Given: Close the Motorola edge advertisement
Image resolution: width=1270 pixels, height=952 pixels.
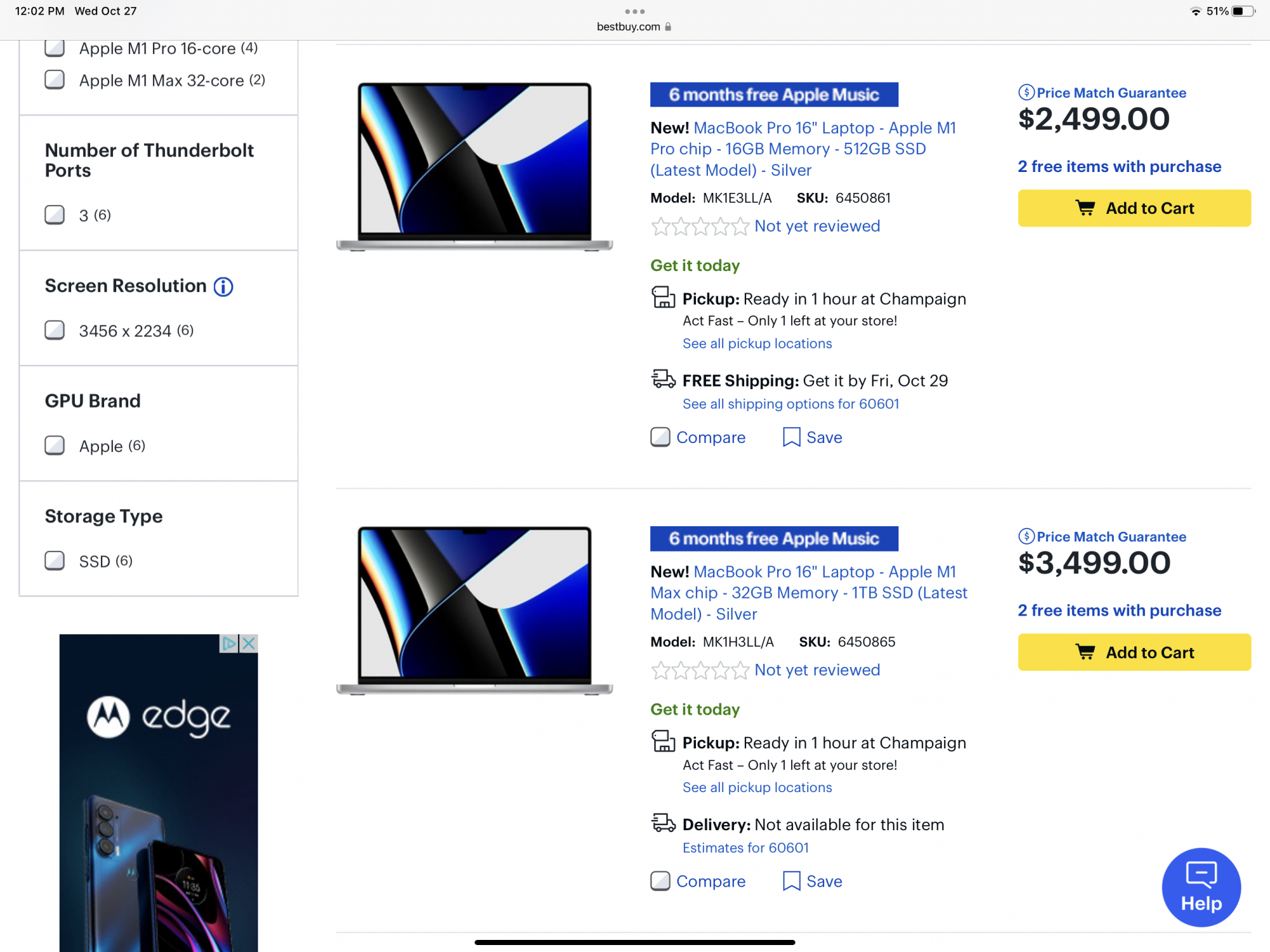Looking at the screenshot, I should (249, 644).
